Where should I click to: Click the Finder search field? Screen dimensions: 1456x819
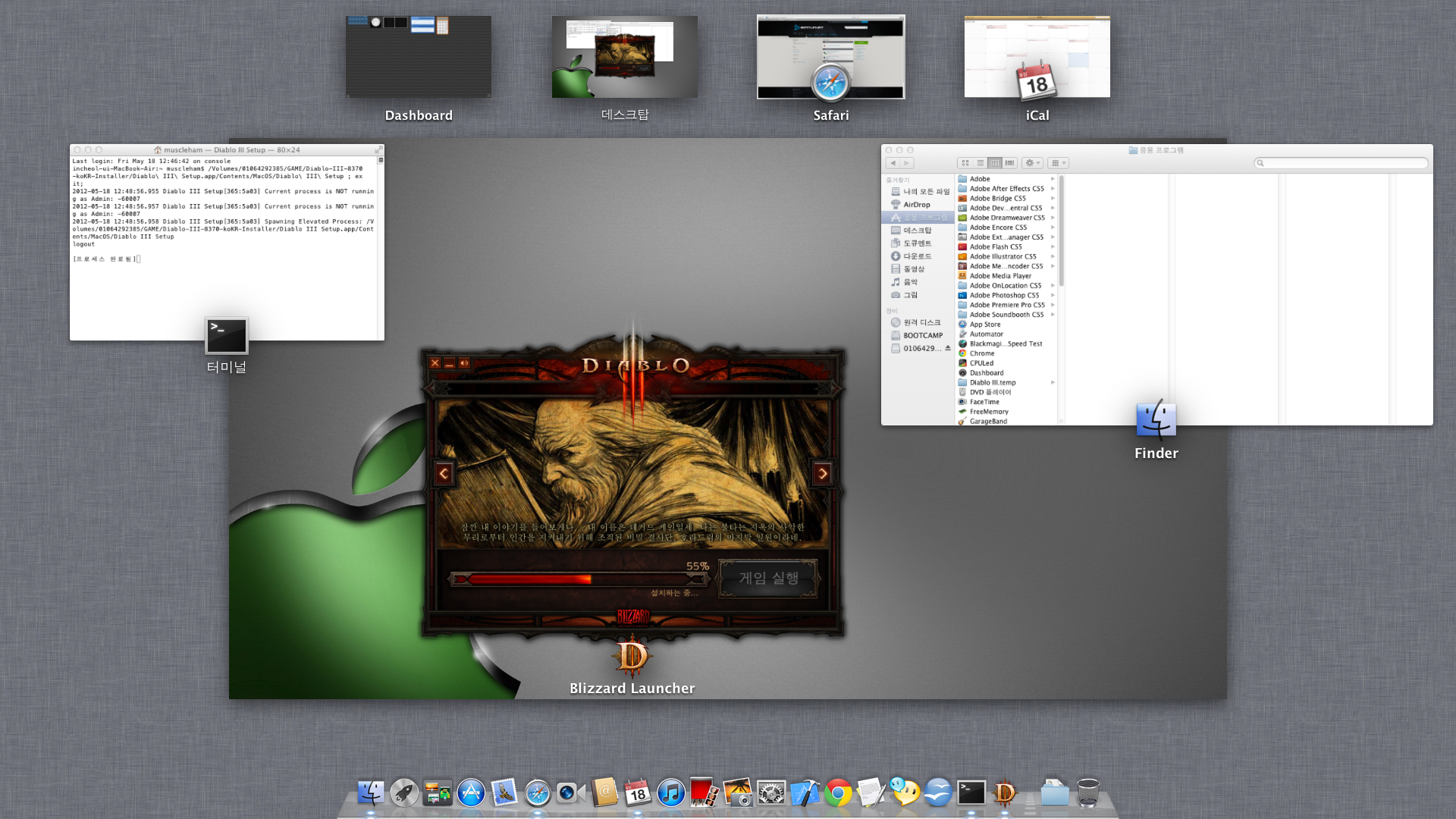1341,163
